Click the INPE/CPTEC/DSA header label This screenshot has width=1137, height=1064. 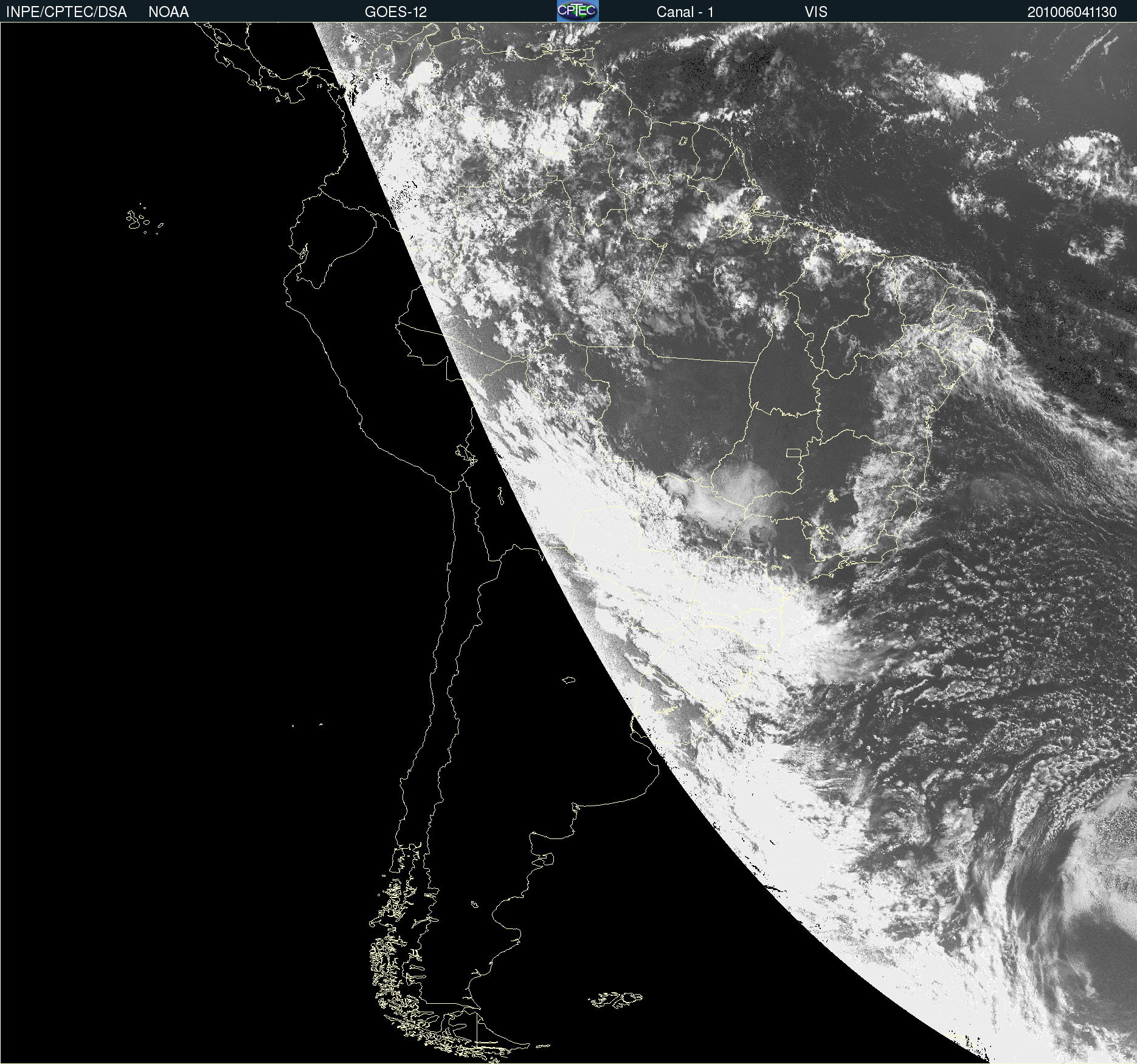[x=66, y=12]
